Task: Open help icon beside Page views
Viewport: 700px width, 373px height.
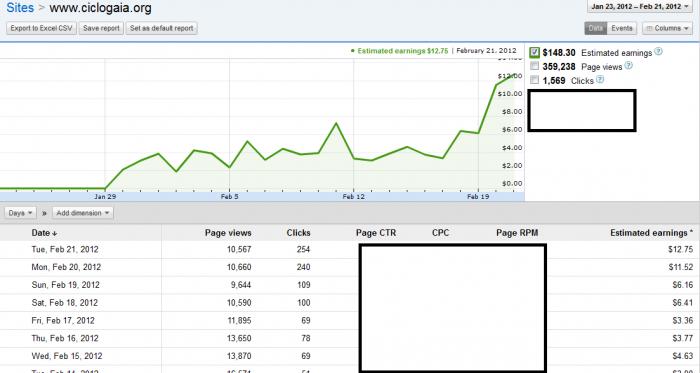Action: pyautogui.click(x=628, y=66)
